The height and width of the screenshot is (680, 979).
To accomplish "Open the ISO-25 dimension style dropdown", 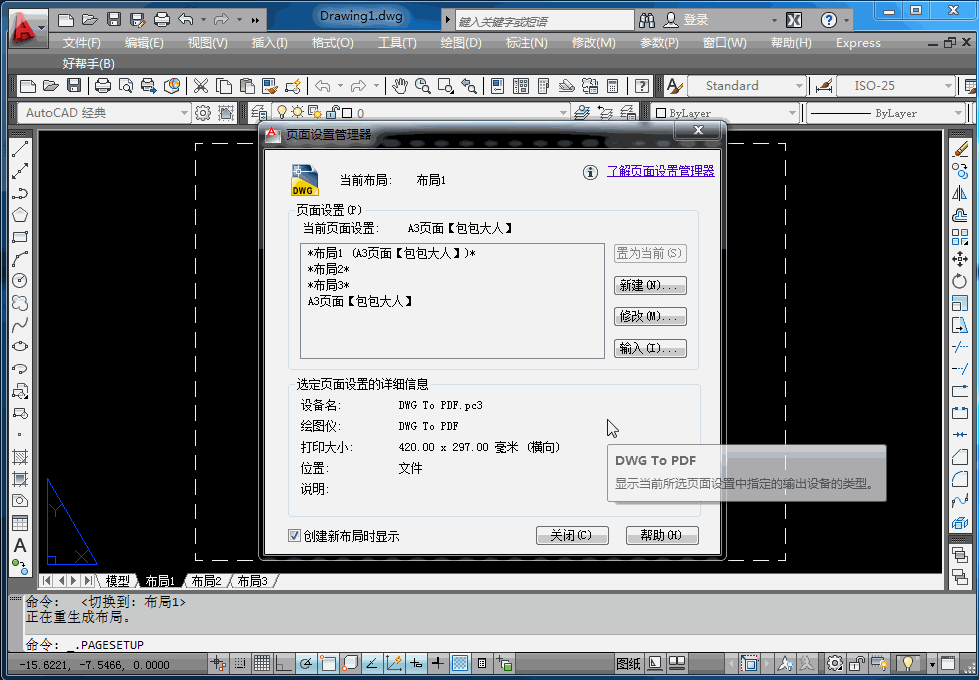I will click(896, 86).
